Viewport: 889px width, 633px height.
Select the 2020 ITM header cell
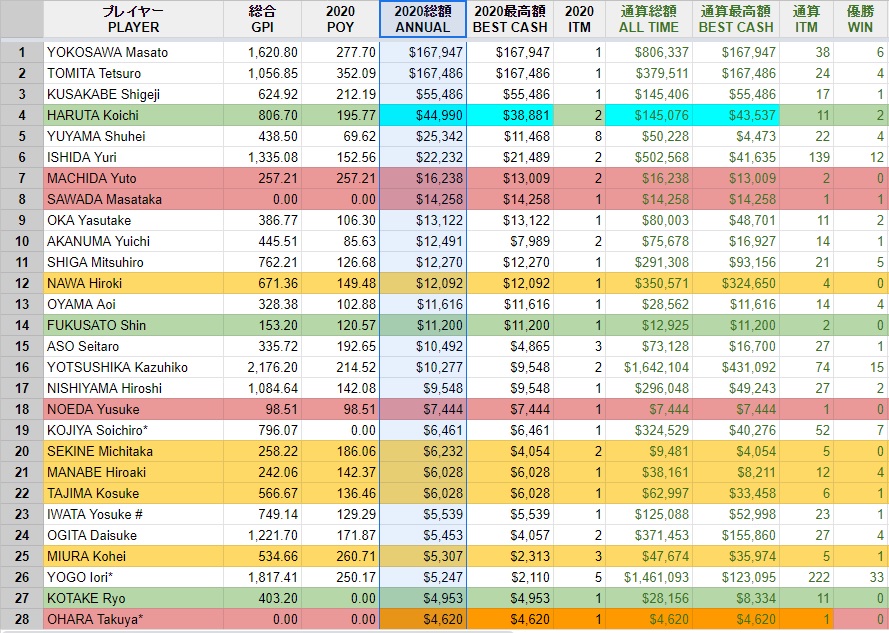click(x=579, y=19)
